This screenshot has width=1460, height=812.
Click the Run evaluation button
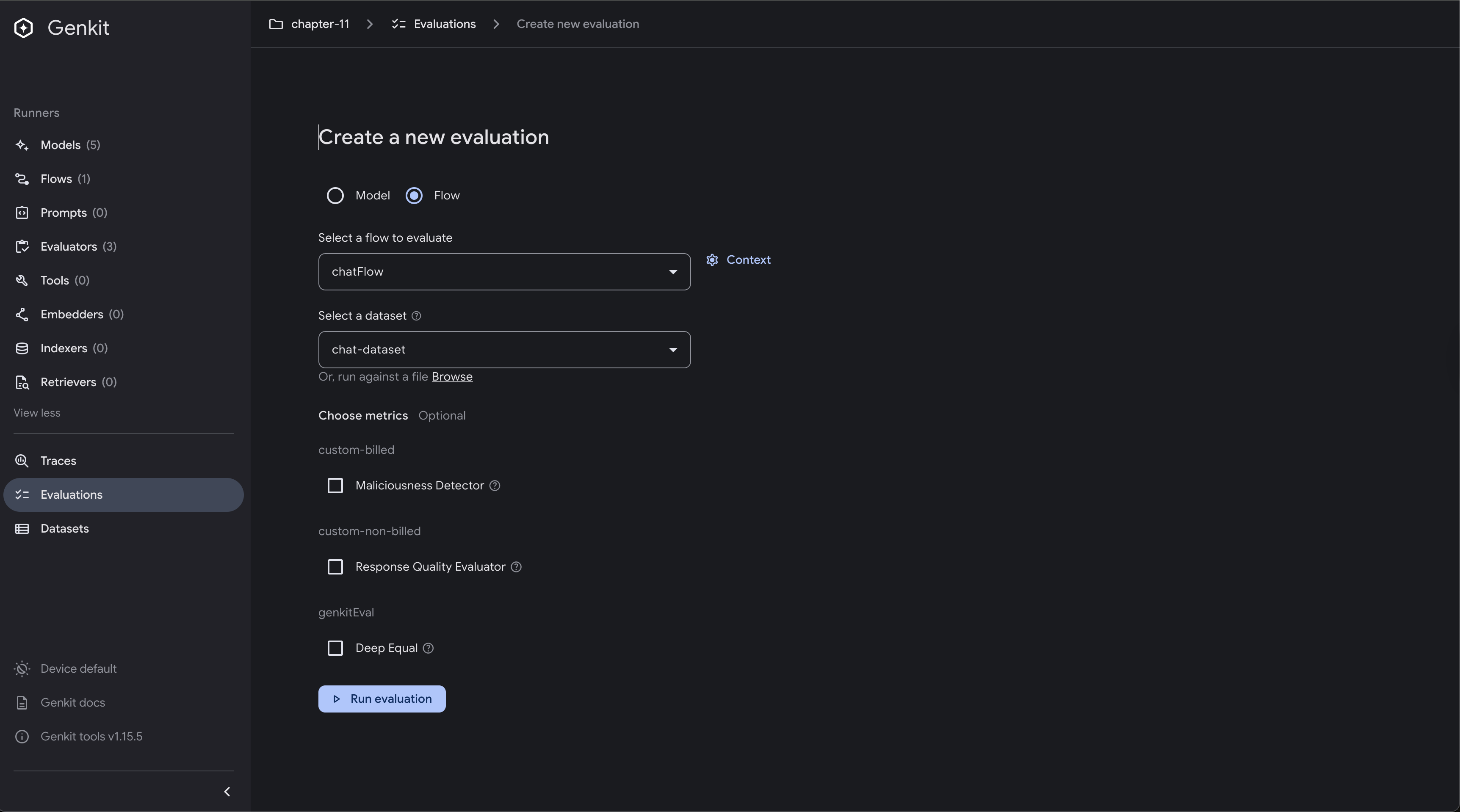pyautogui.click(x=382, y=699)
